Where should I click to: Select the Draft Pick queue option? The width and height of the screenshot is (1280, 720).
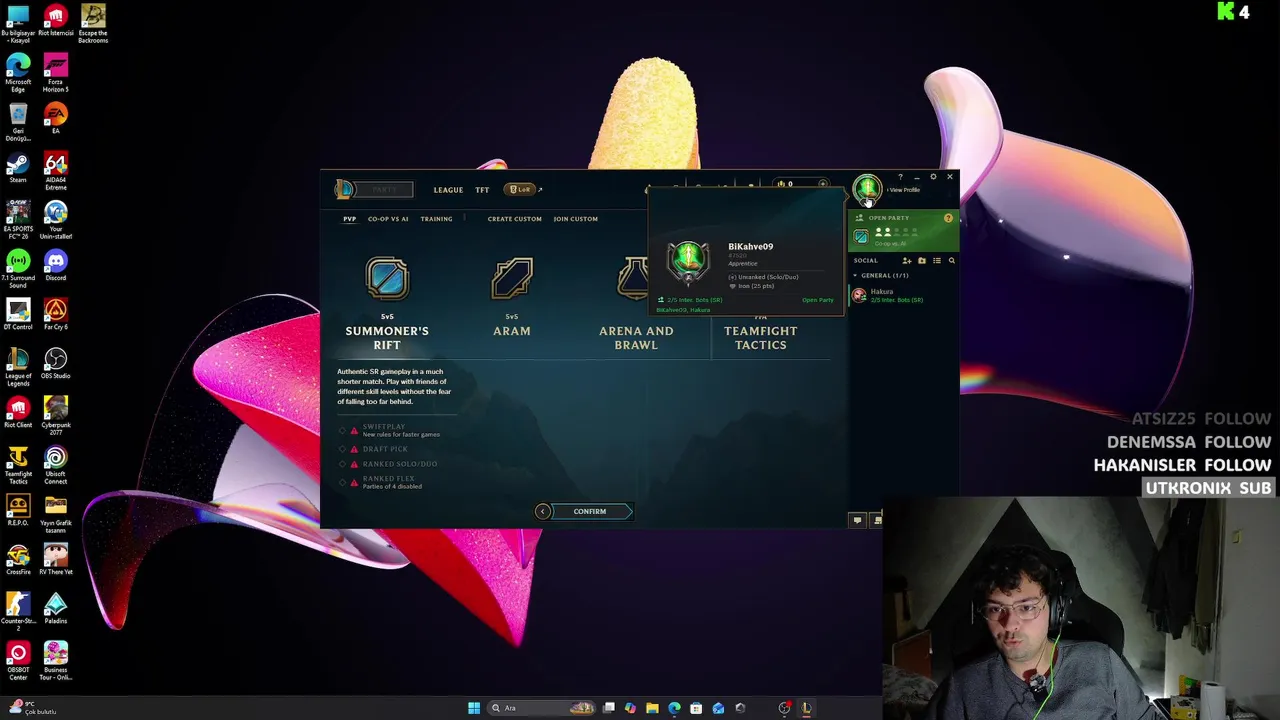click(x=377, y=449)
